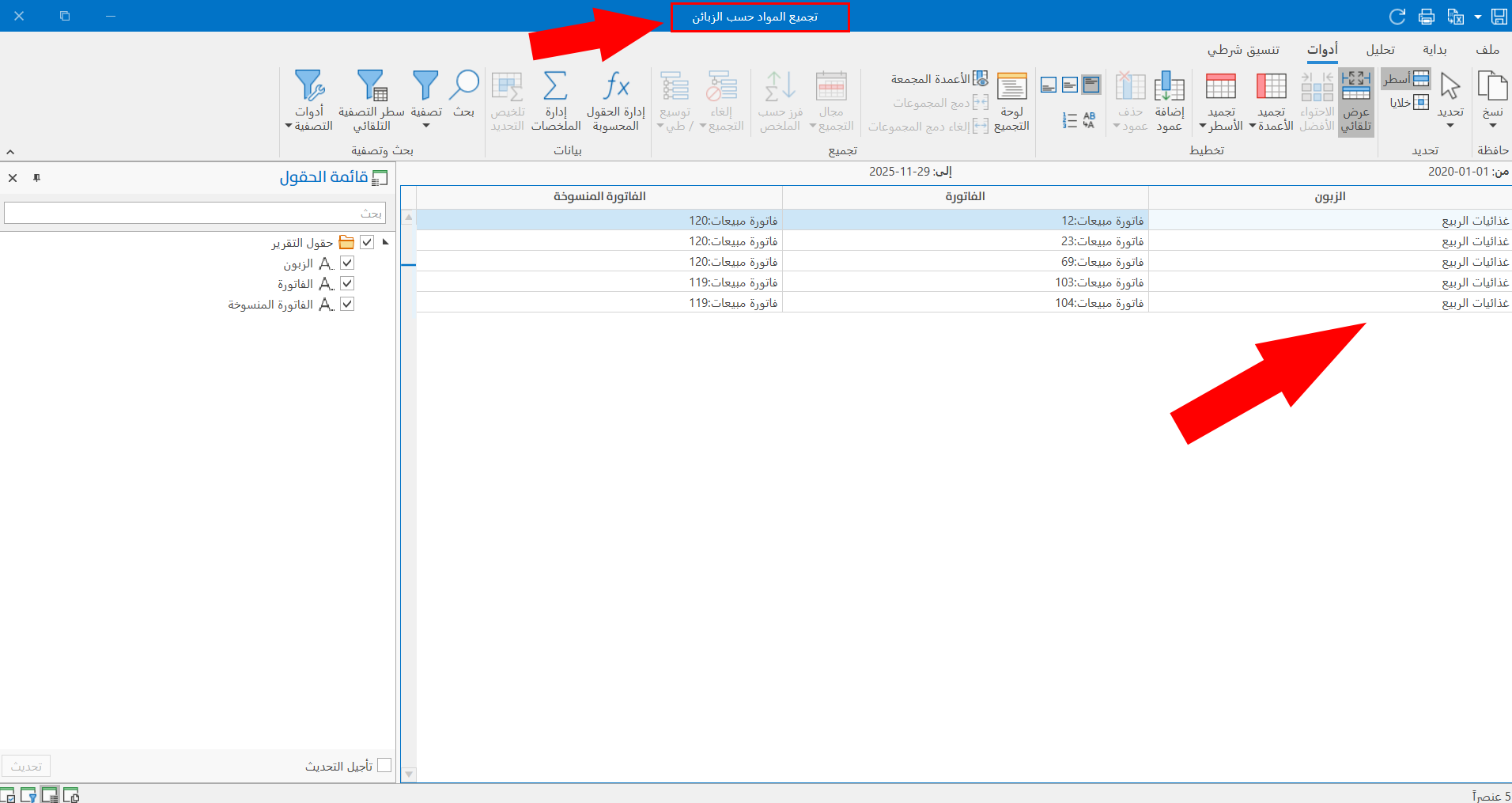Collapse the حقول التقرير tree node
Screen dimensions: 1512x803
385,242
